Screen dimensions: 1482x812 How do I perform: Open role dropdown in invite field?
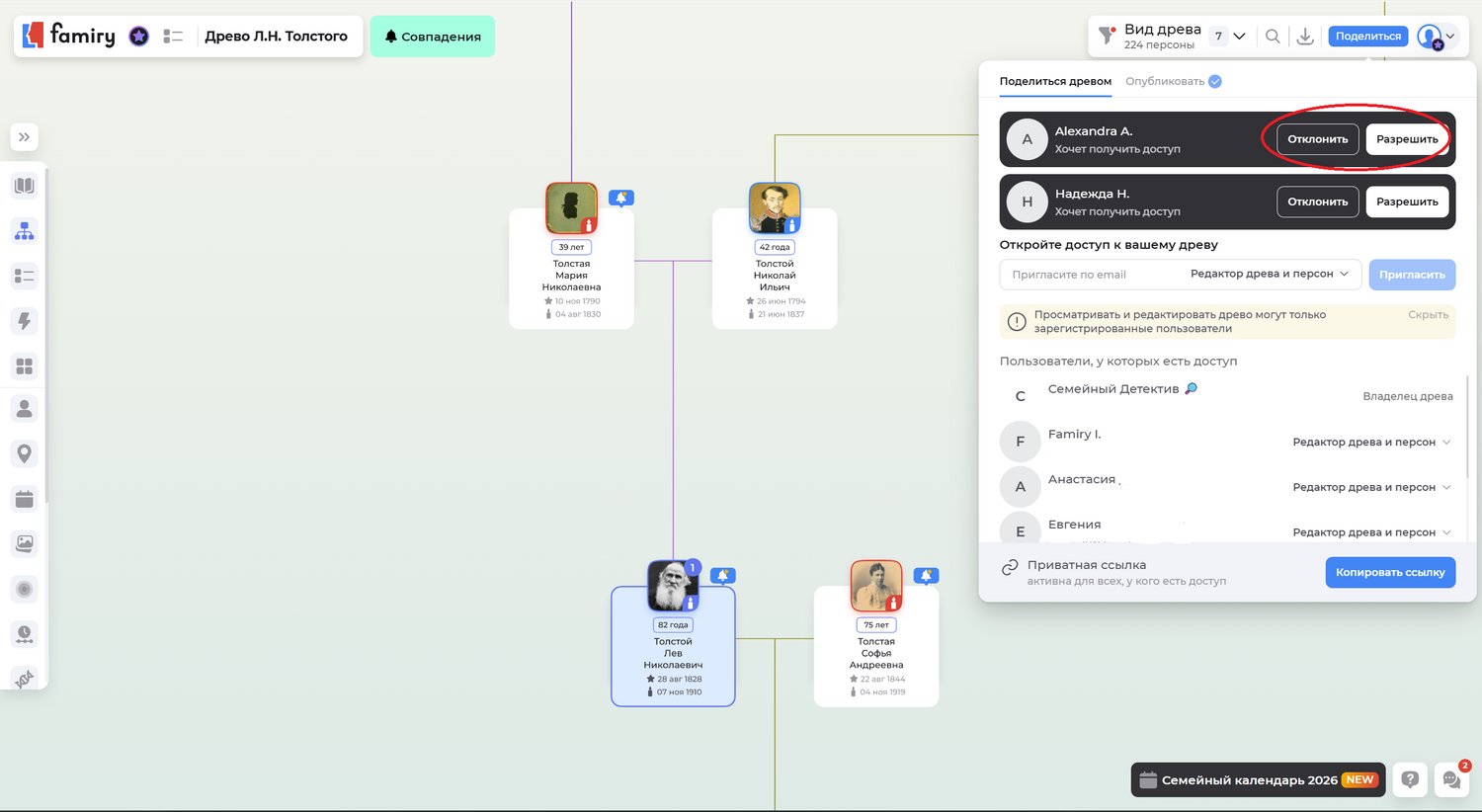pos(1270,274)
